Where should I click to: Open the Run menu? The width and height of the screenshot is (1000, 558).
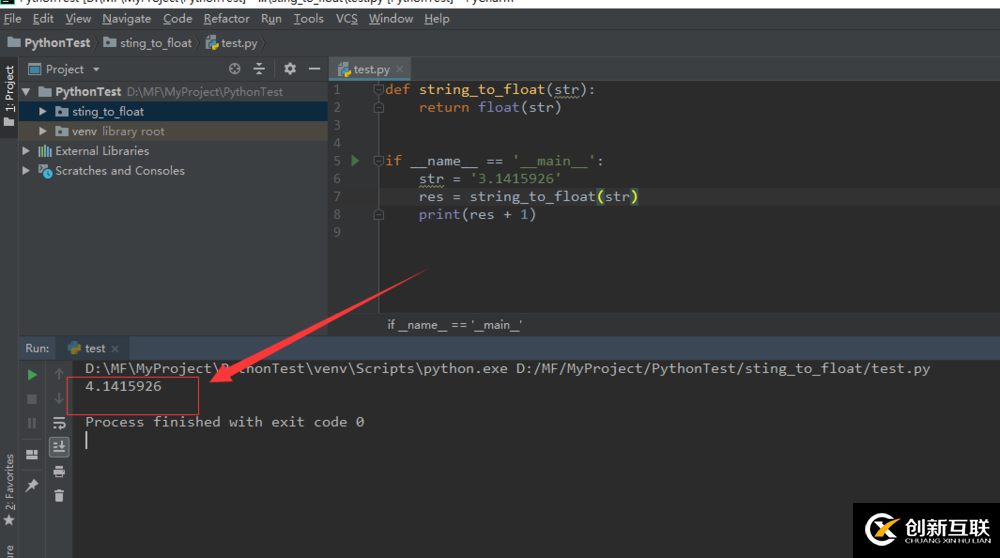[x=271, y=19]
